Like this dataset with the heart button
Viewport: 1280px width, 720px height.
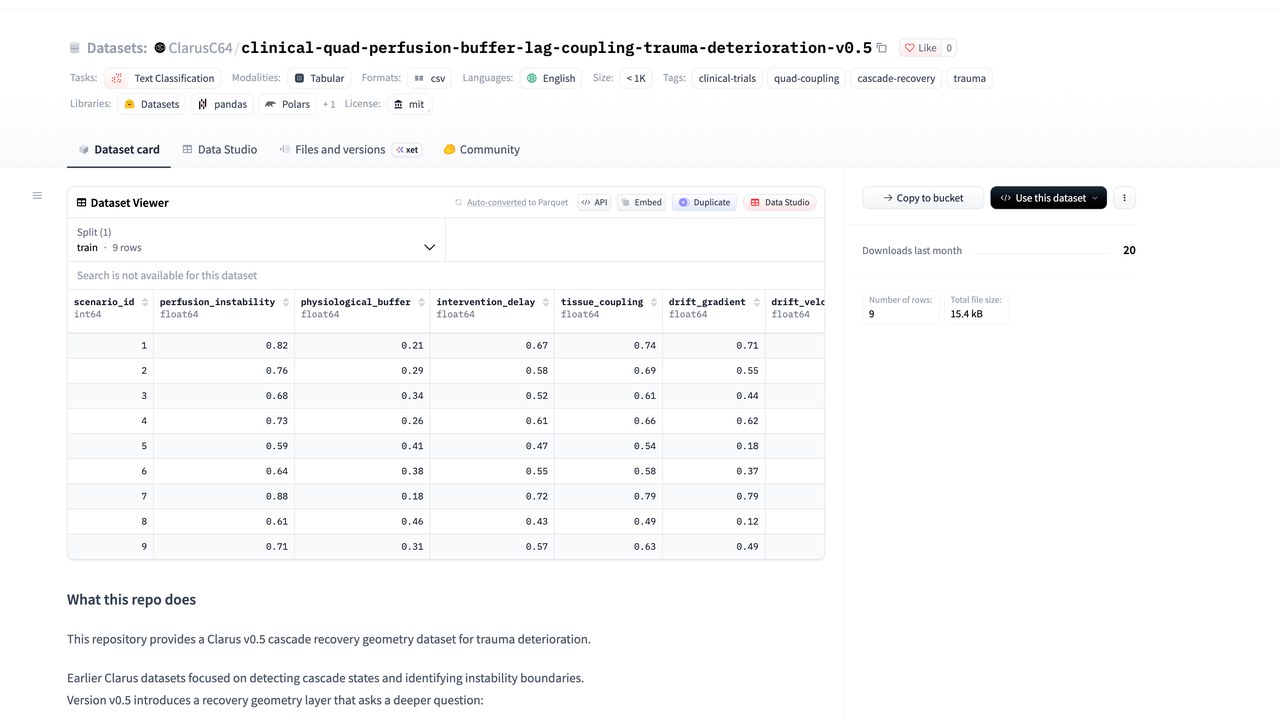click(x=920, y=48)
